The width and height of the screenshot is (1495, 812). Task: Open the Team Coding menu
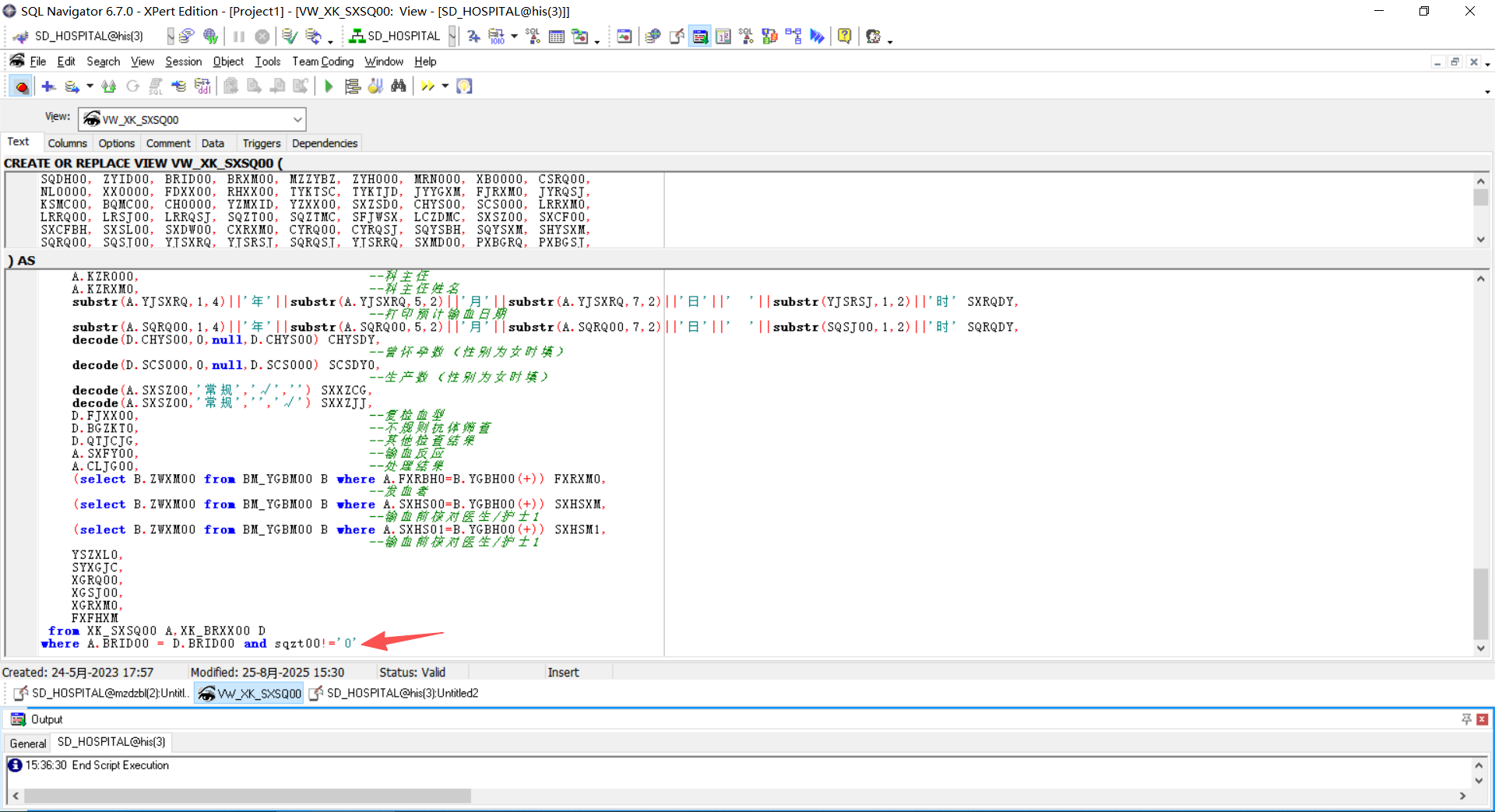[322, 62]
